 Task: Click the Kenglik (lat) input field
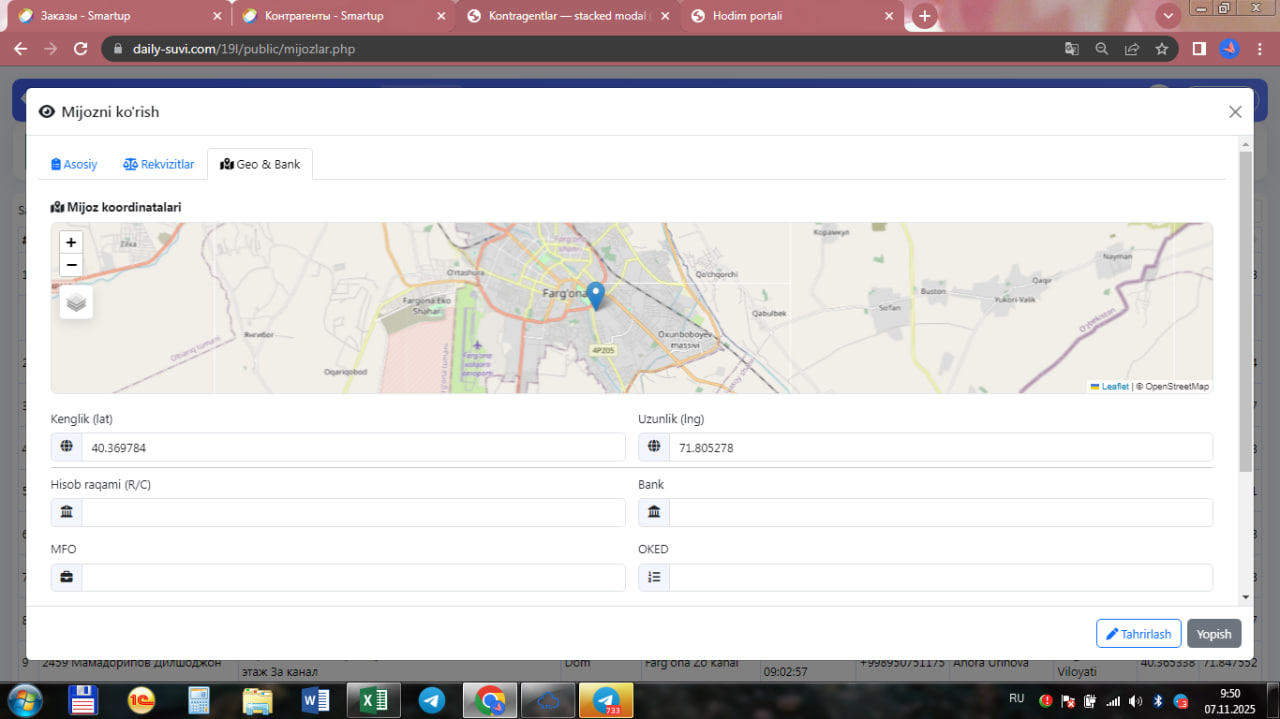(353, 448)
